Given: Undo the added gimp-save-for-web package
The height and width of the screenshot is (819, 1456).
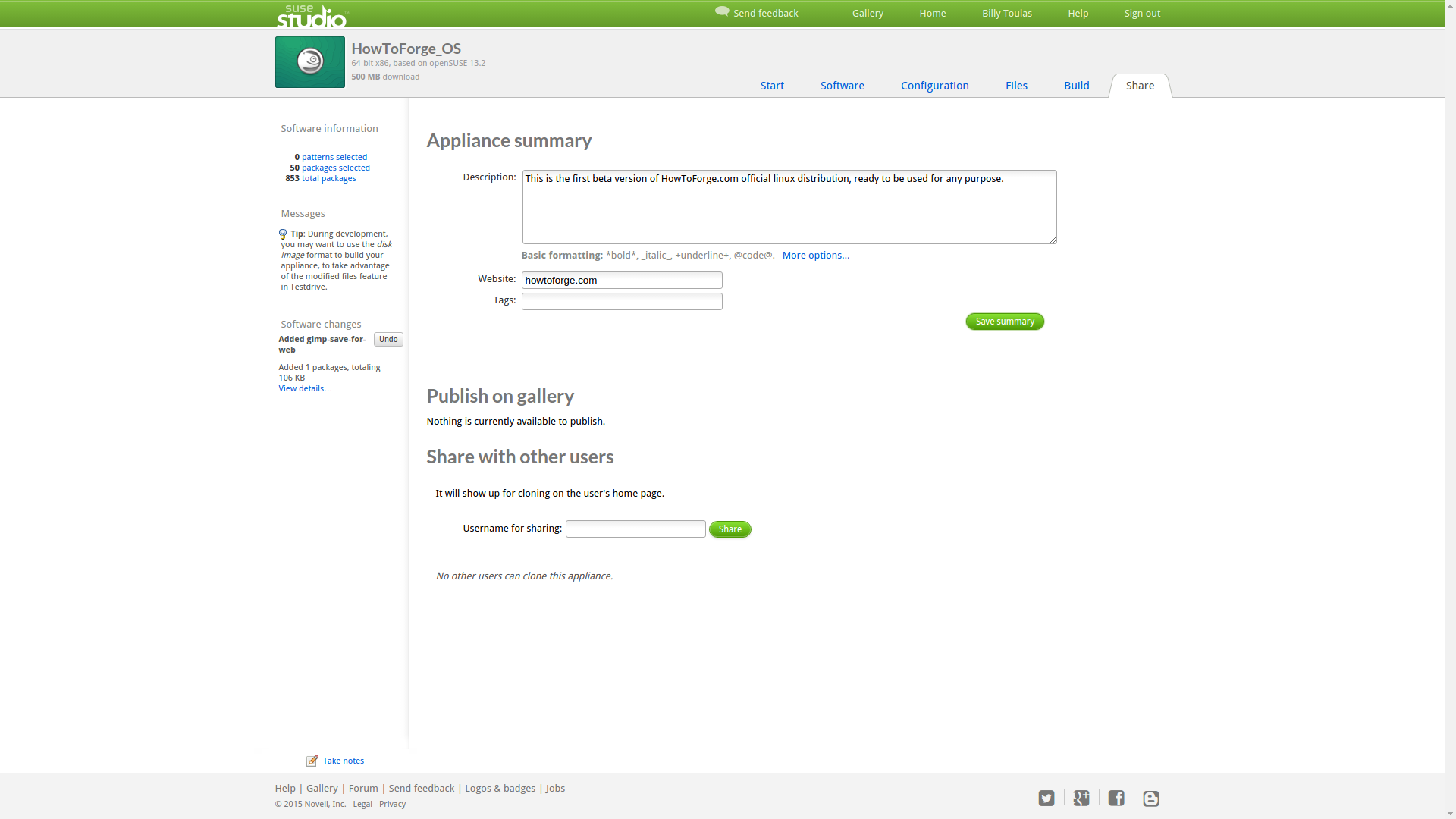Looking at the screenshot, I should [388, 339].
